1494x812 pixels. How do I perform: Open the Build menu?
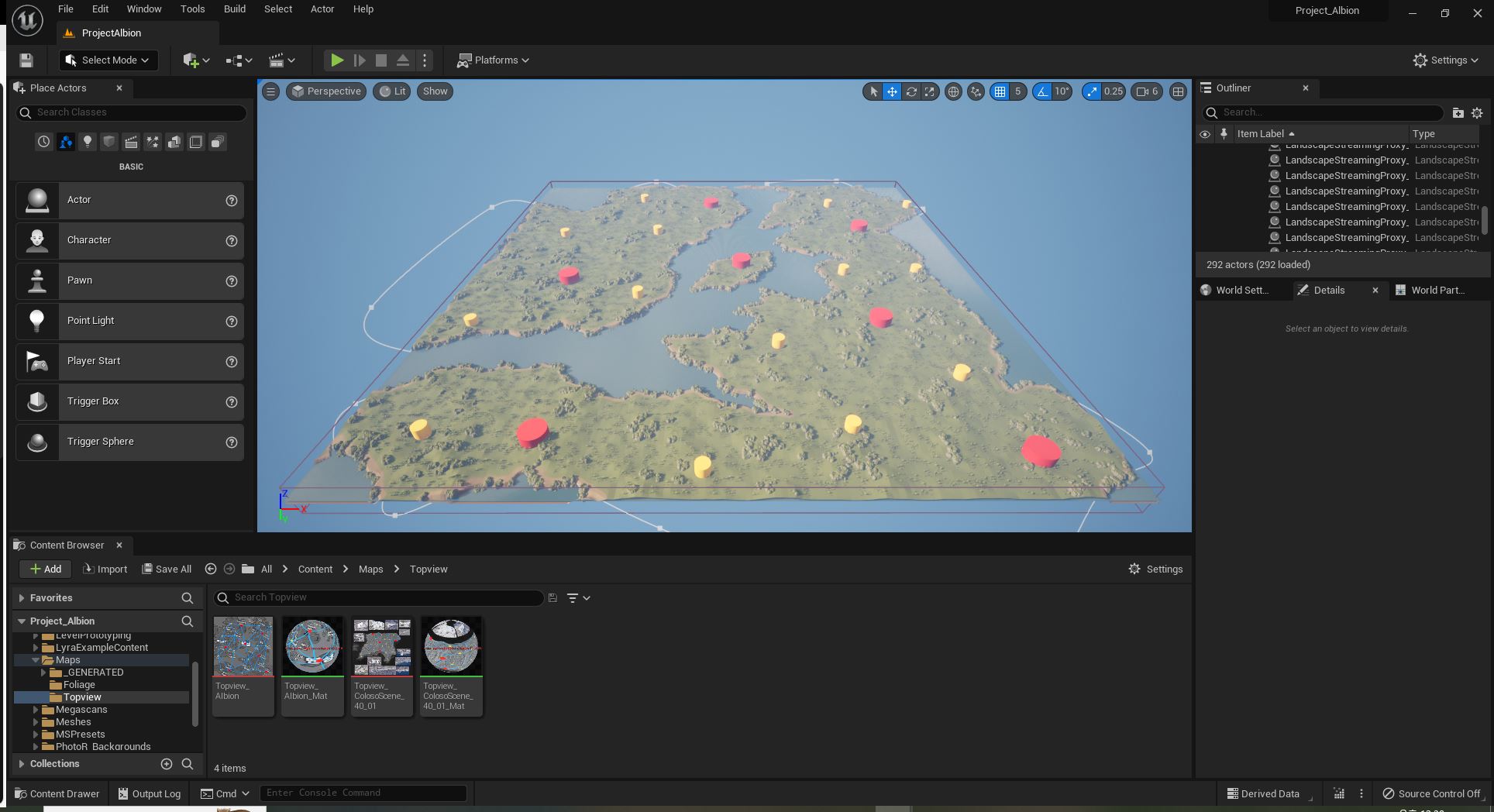click(234, 9)
